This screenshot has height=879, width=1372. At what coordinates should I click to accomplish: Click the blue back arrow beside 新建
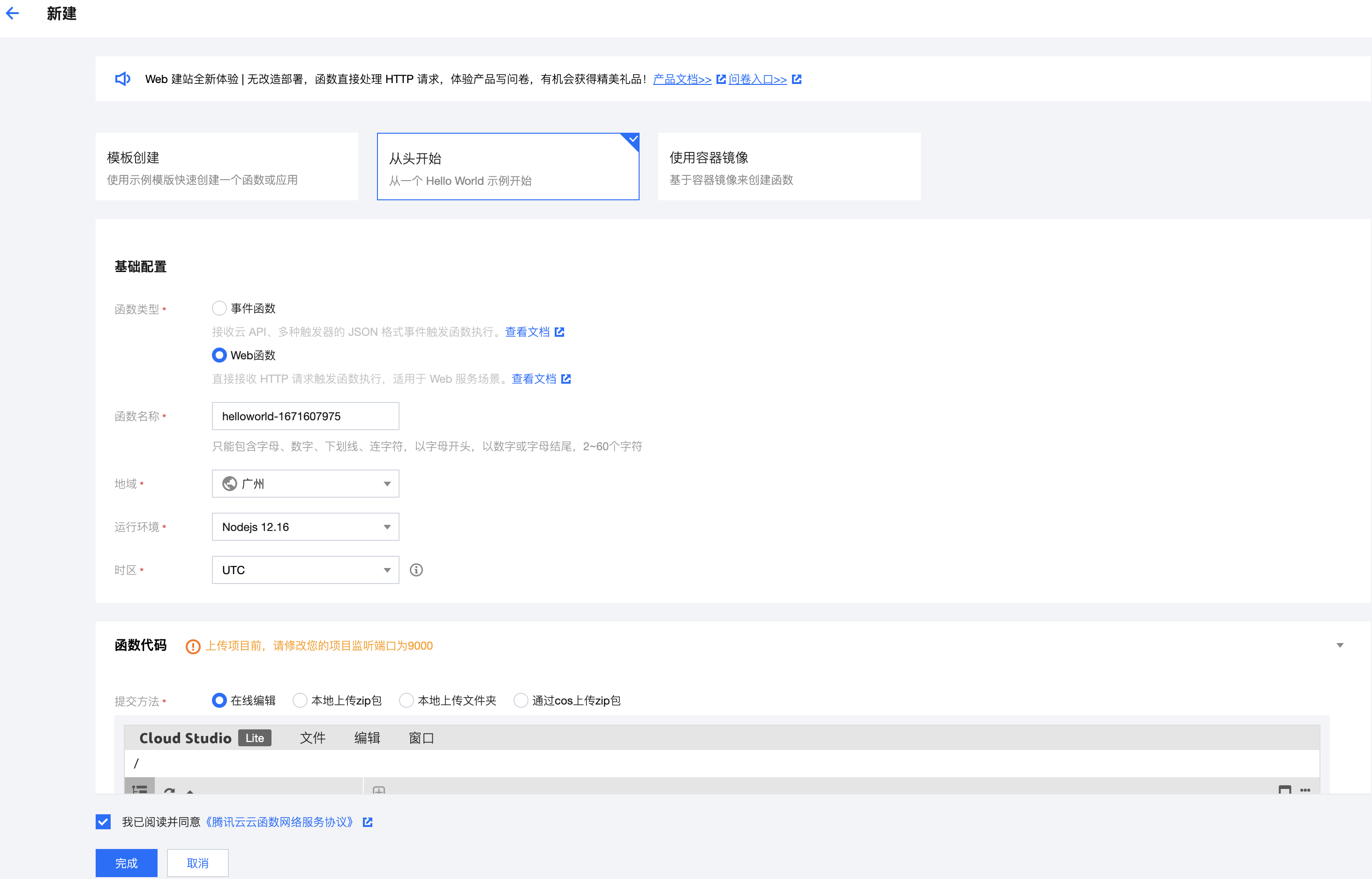click(13, 13)
